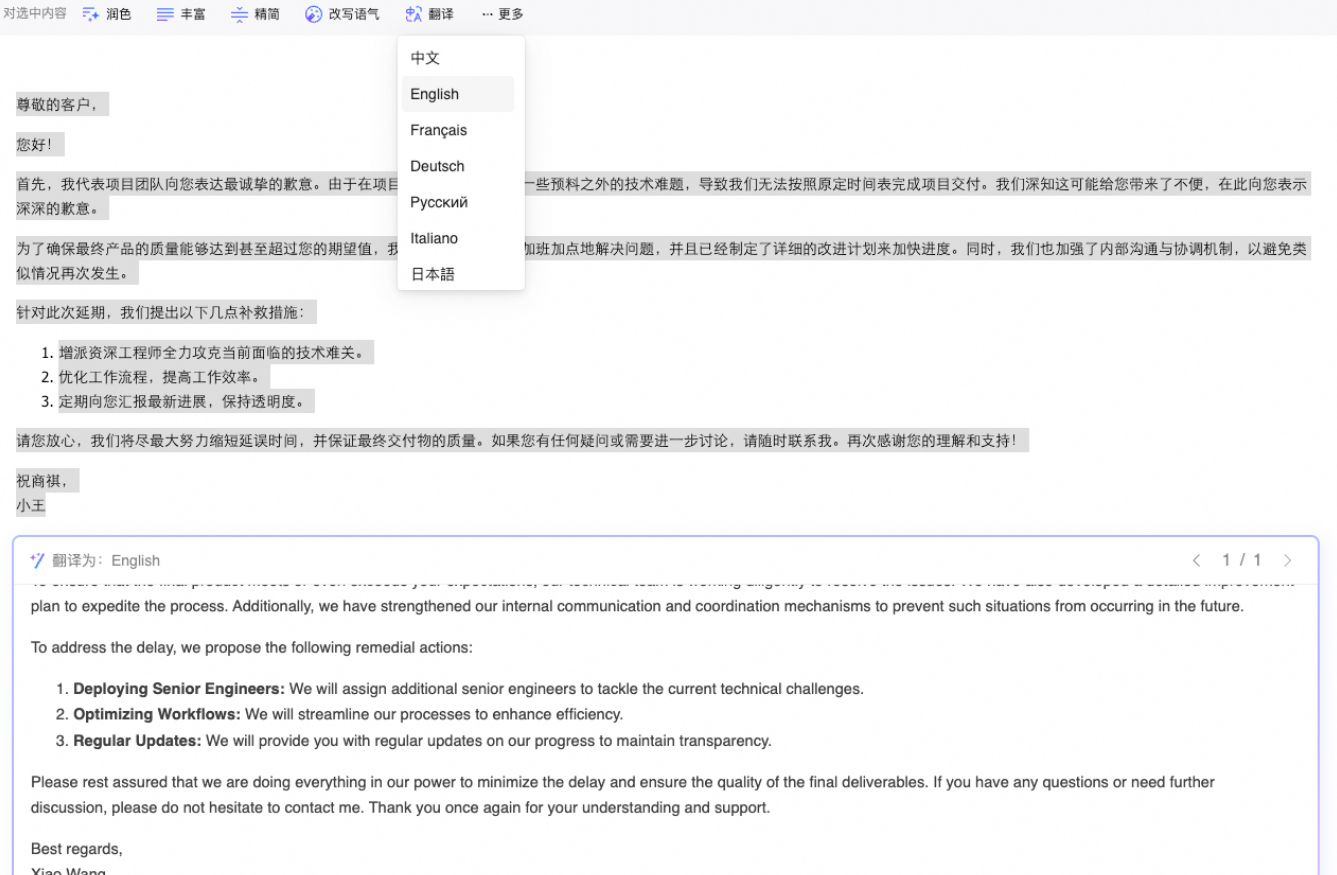Viewport: 1337px width, 875px height.
Task: Click the paragraph starting 为了确保最终产品的质量
Action: point(662,261)
